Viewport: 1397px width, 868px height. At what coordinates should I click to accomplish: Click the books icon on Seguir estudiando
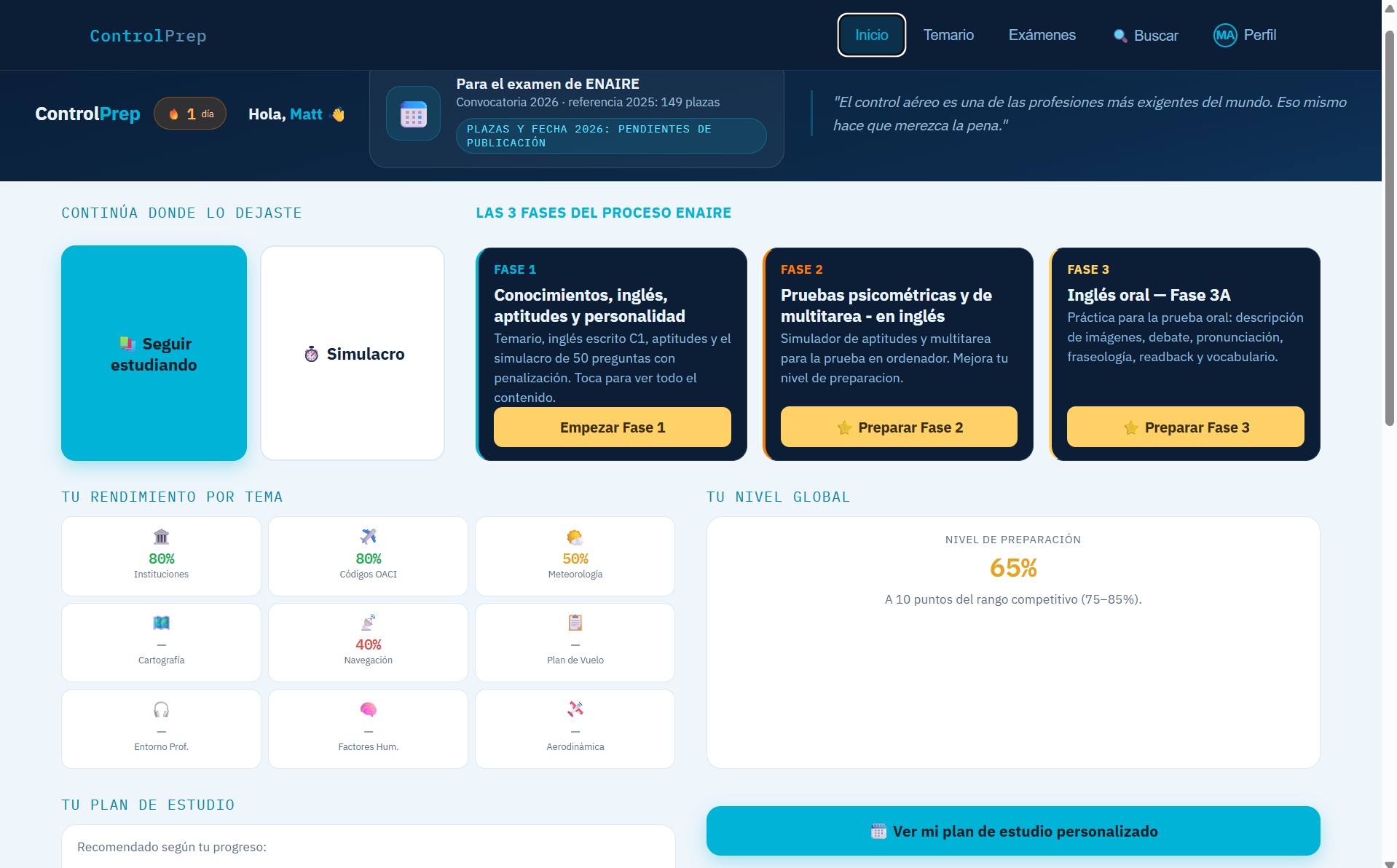[127, 343]
